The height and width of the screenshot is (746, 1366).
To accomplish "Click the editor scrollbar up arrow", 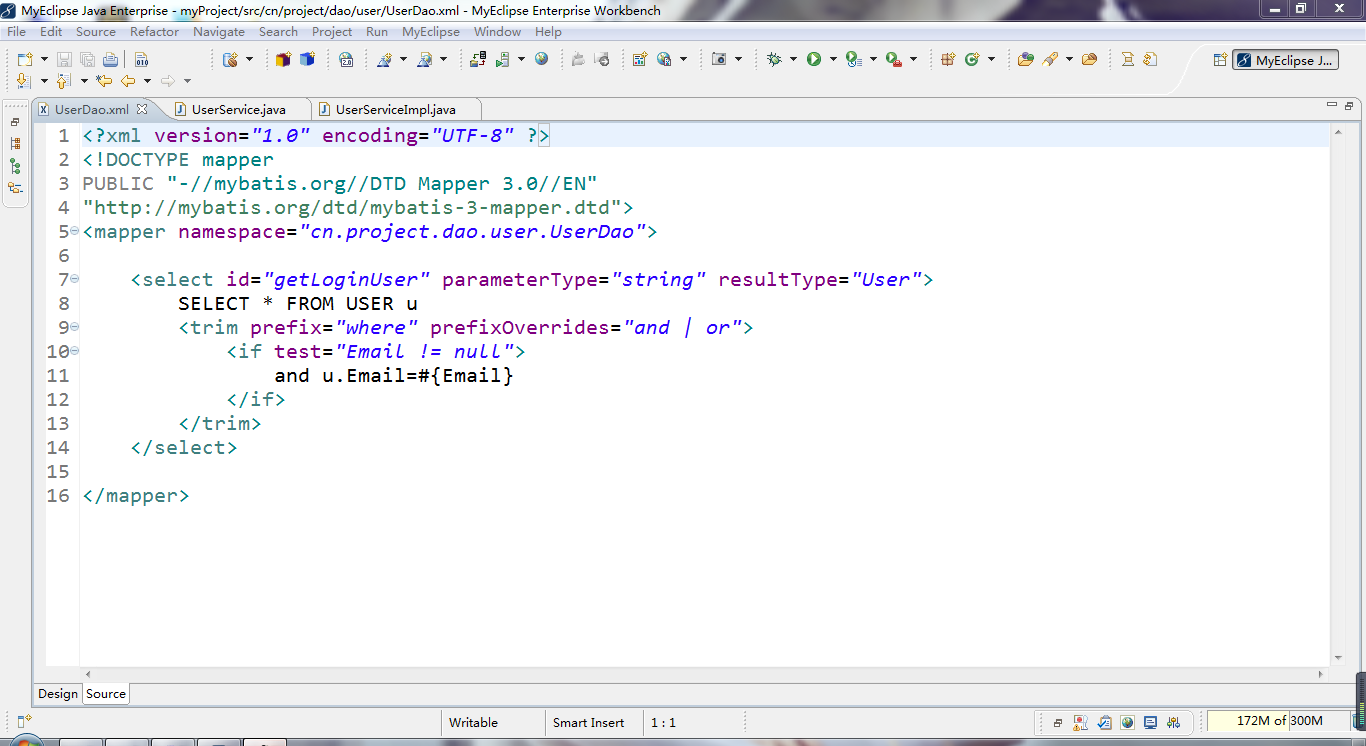I will click(1339, 131).
